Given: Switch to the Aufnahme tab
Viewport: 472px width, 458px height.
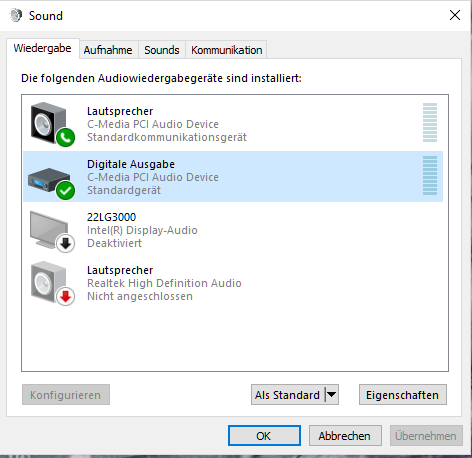Looking at the screenshot, I should [x=108, y=50].
